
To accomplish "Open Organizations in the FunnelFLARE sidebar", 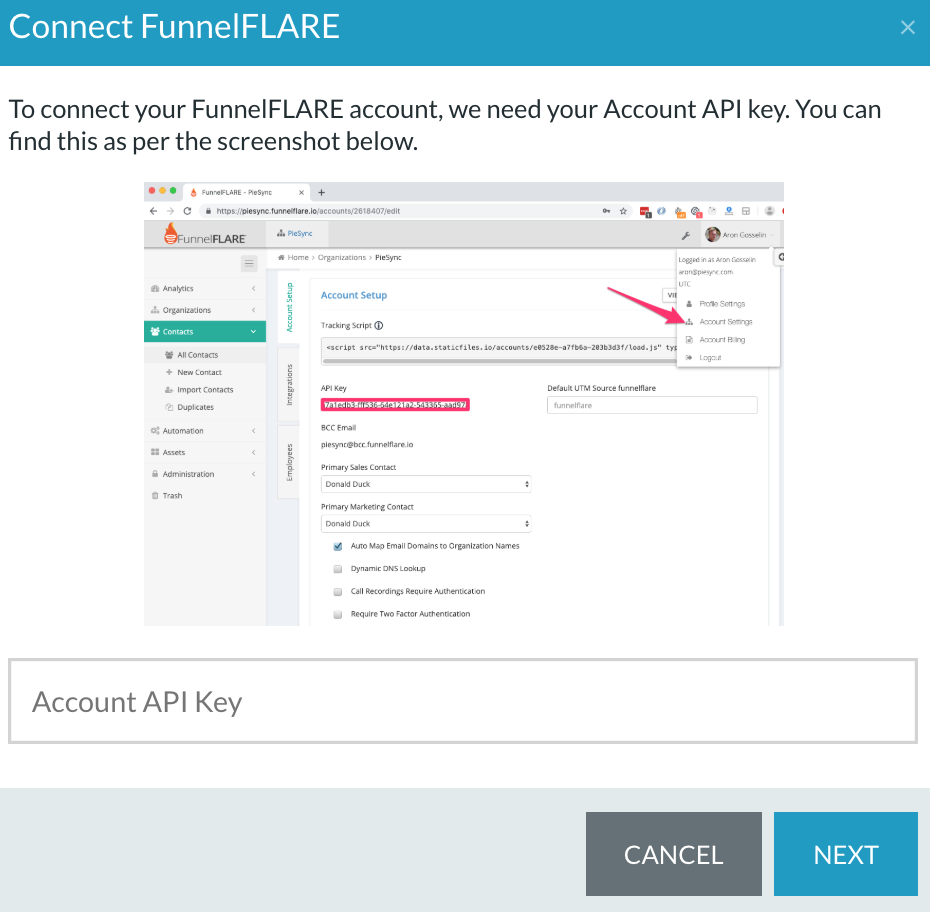I will coord(186,310).
